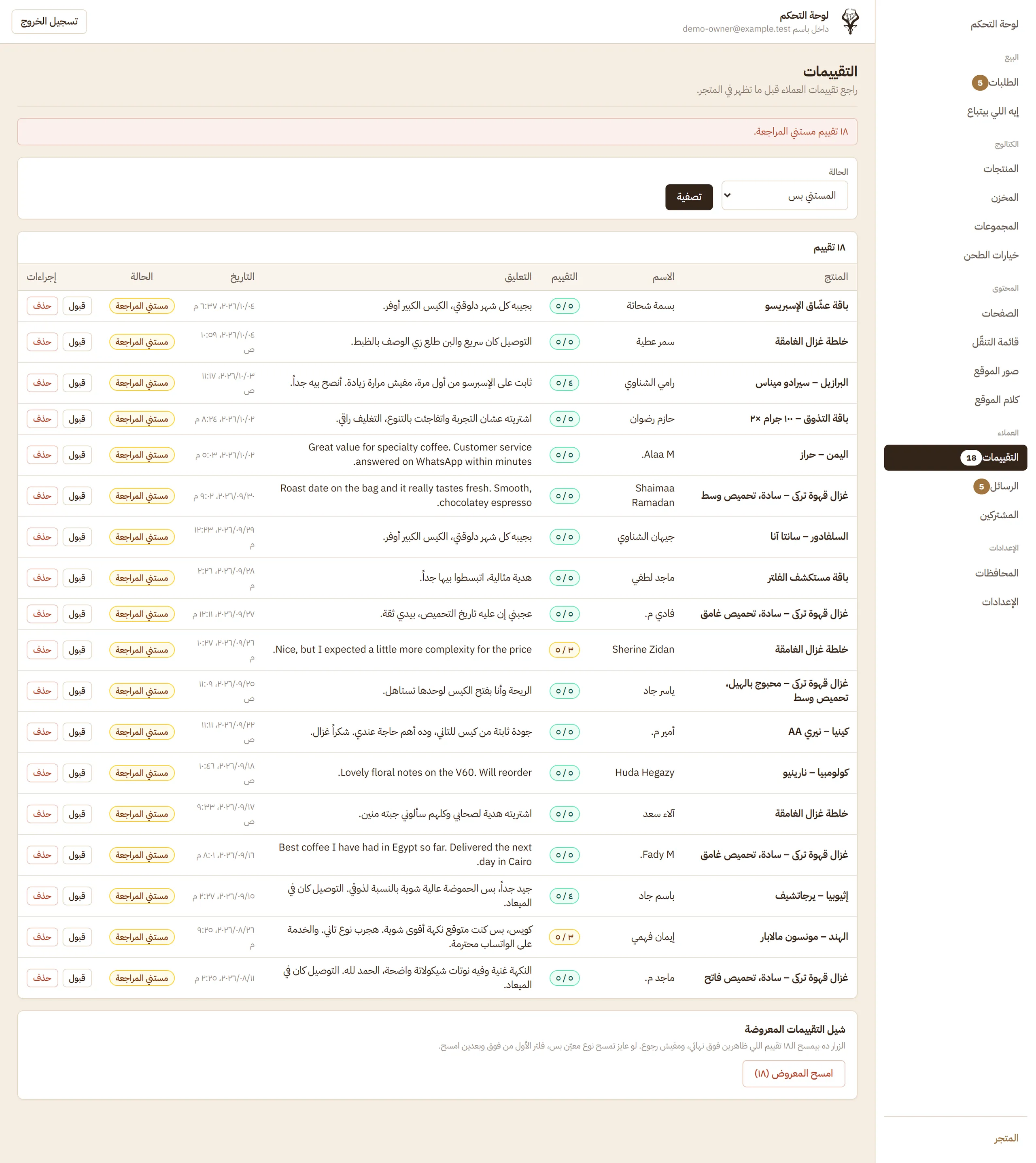The height and width of the screenshot is (1163, 1036).
Task: Click باسم جاد's ٤/٥ rating badge
Action: [x=564, y=896]
